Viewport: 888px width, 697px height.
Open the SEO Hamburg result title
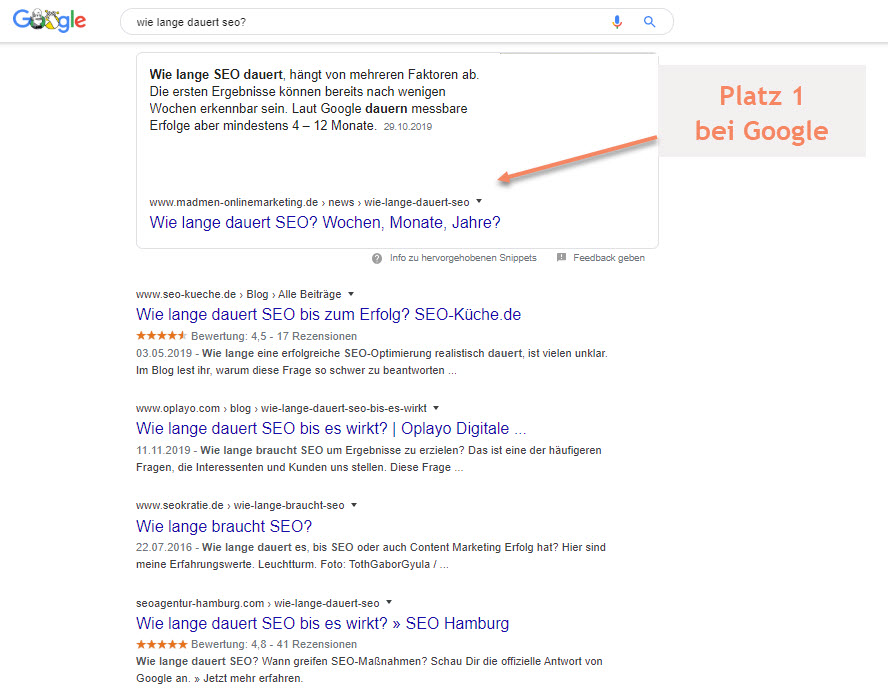point(323,623)
